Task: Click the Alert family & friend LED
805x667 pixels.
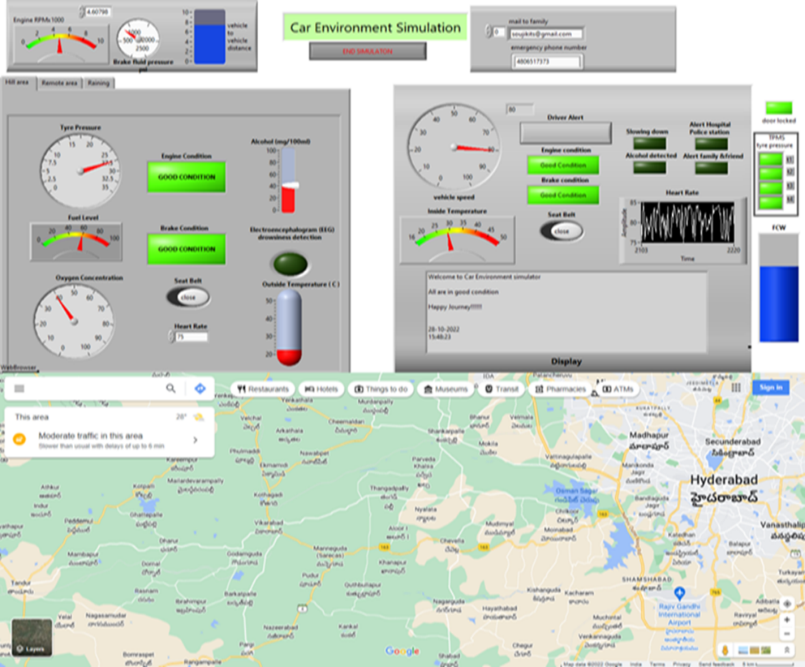Action: pyautogui.click(x=711, y=167)
